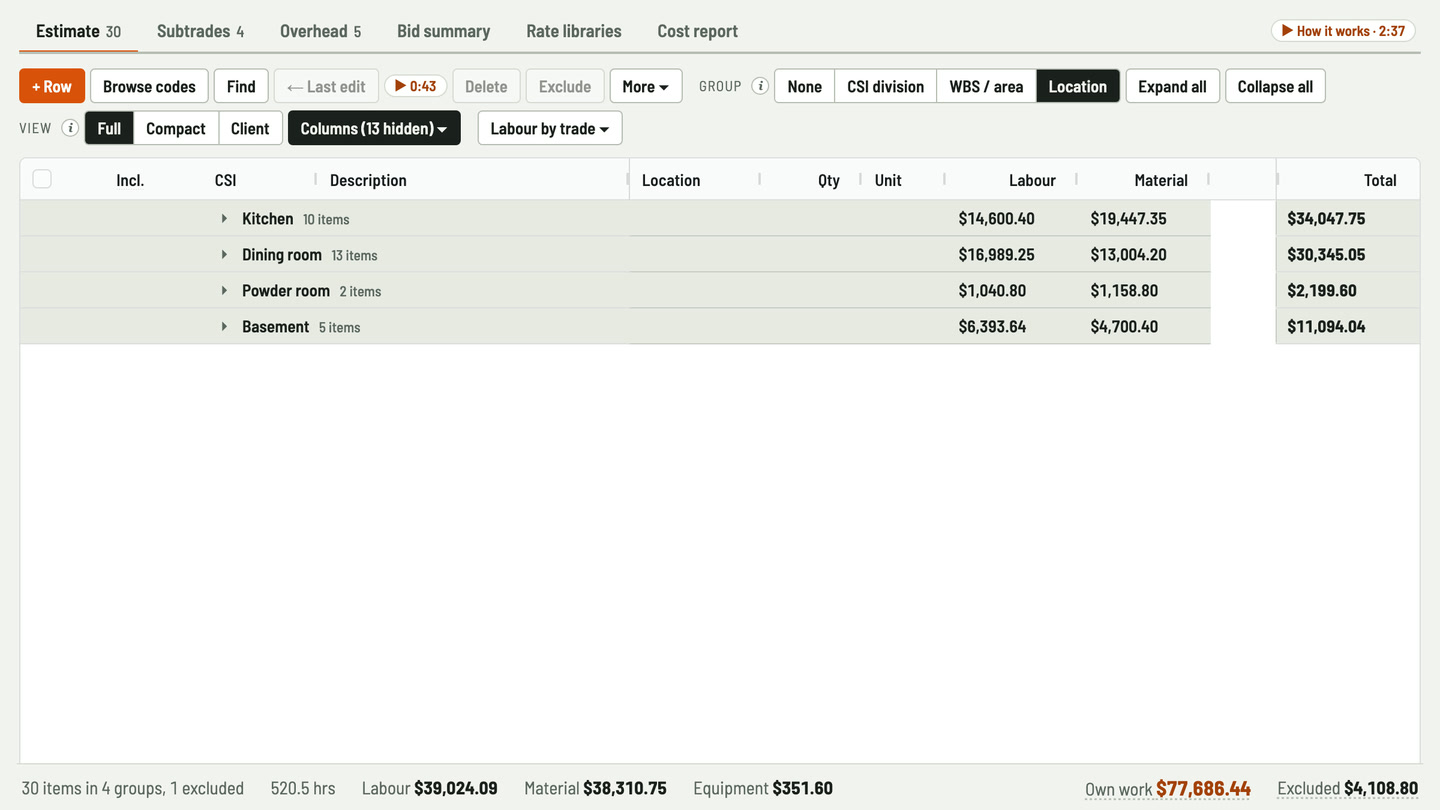The height and width of the screenshot is (810, 1440).
Task: Click the Browse codes button
Action: coord(149,86)
